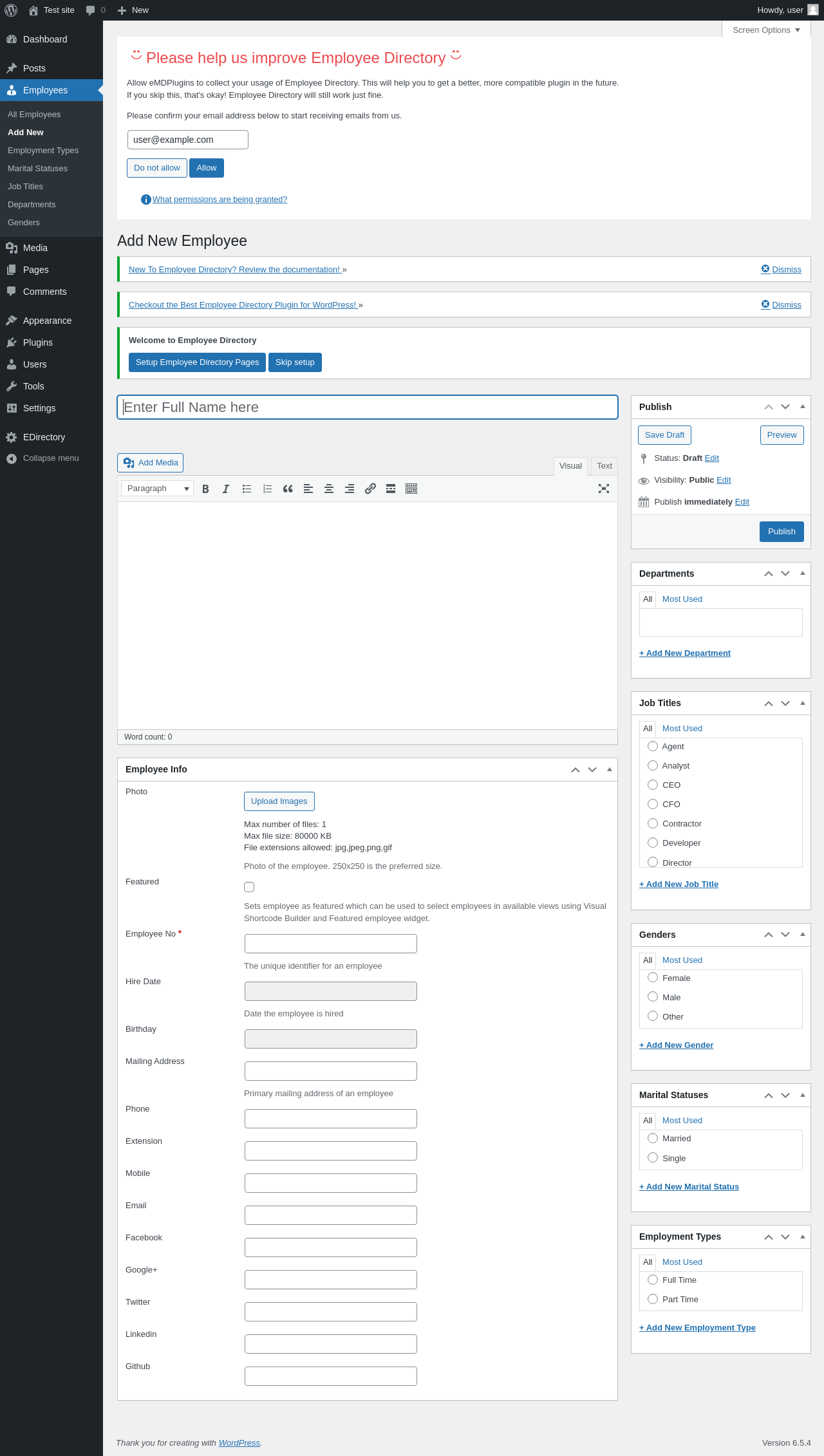Image resolution: width=824 pixels, height=1456 pixels.
Task: Click the Hire Date field
Action: click(x=331, y=991)
